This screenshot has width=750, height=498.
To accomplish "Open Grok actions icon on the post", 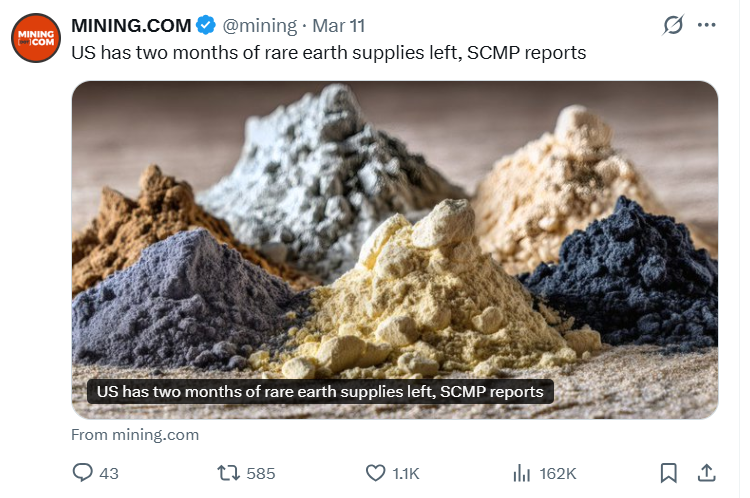I will coord(673,25).
